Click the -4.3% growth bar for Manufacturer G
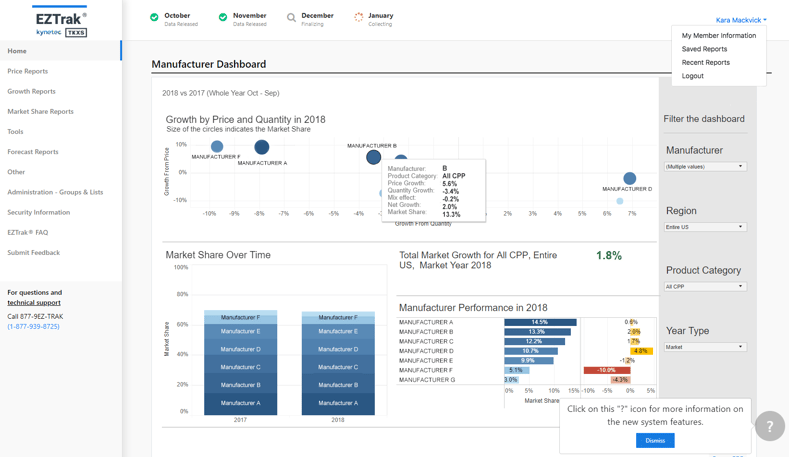 620,379
